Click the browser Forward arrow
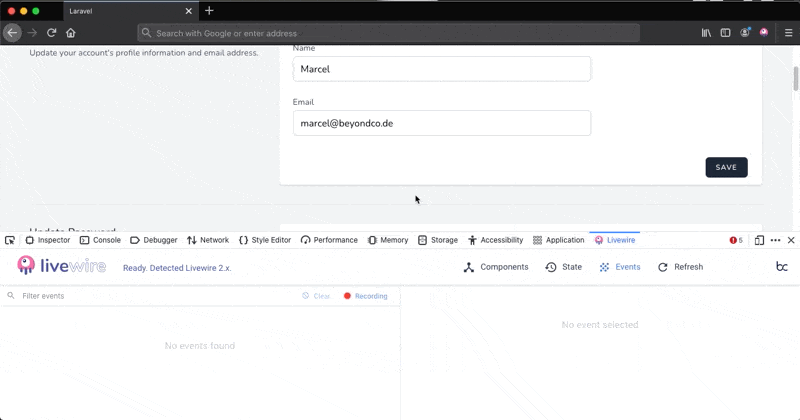 point(32,33)
